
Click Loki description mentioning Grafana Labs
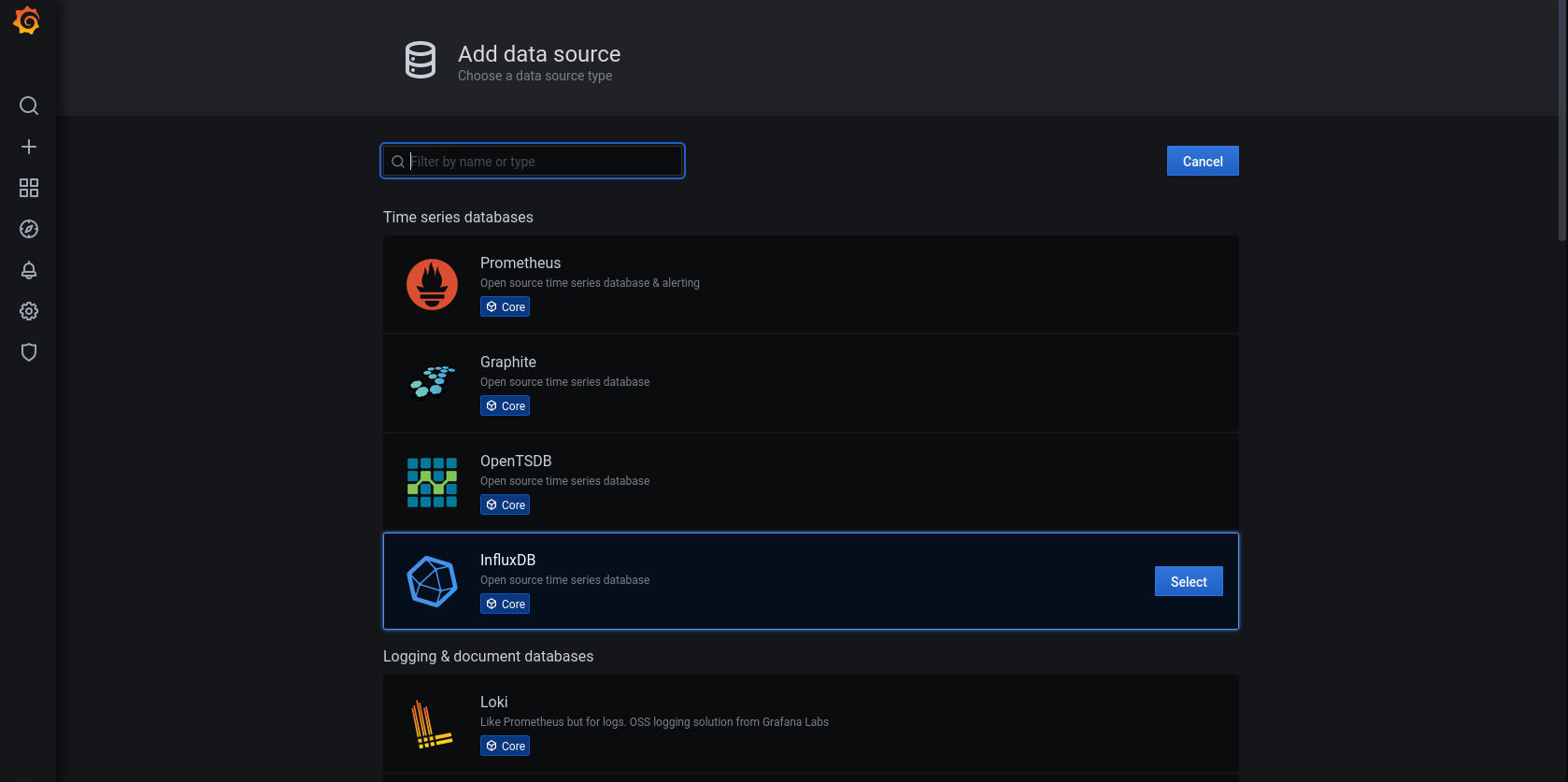[x=654, y=722]
